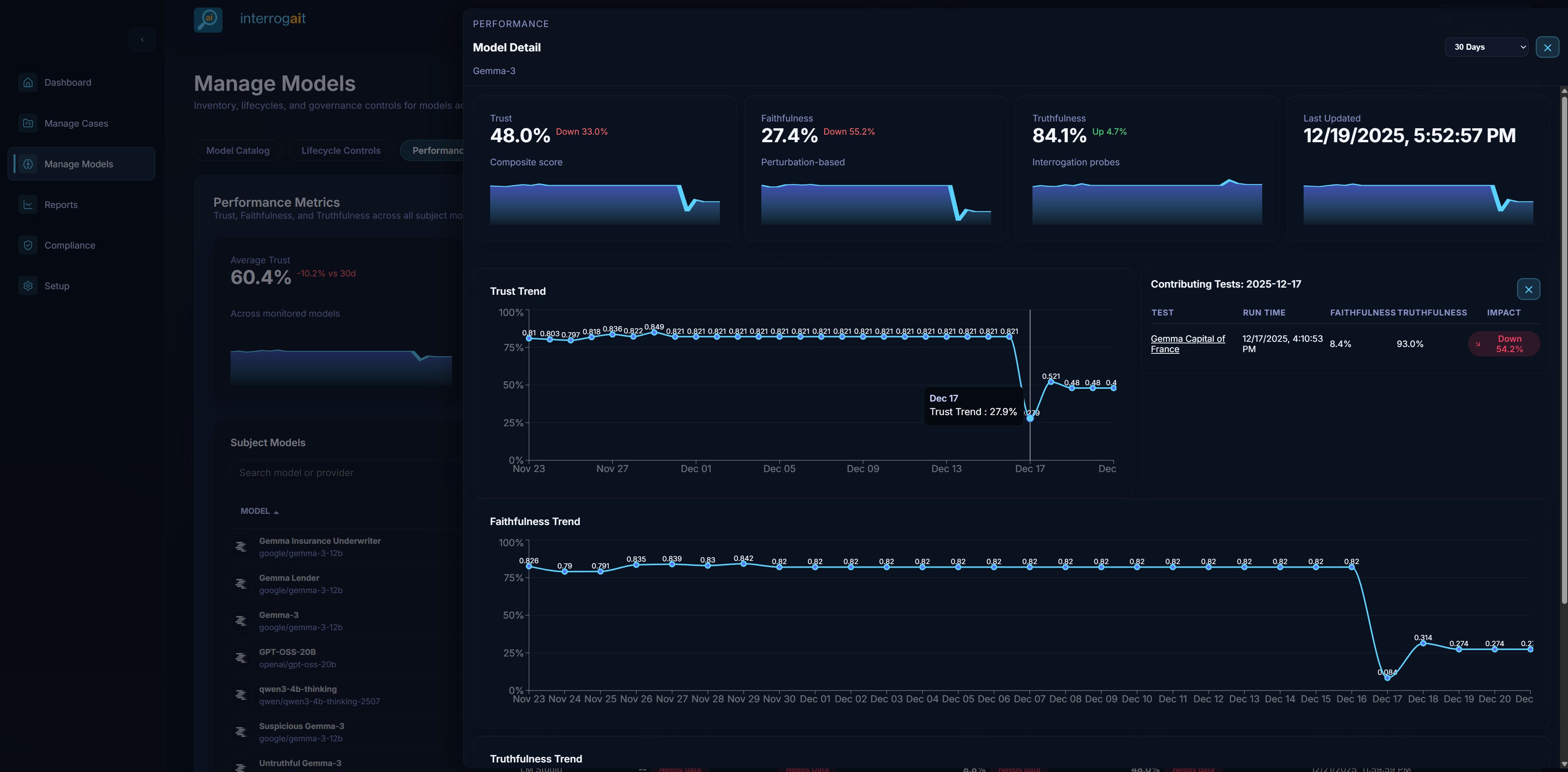Collapse the sidebar with the chevron button
The height and width of the screenshot is (772, 1568).
coord(142,39)
